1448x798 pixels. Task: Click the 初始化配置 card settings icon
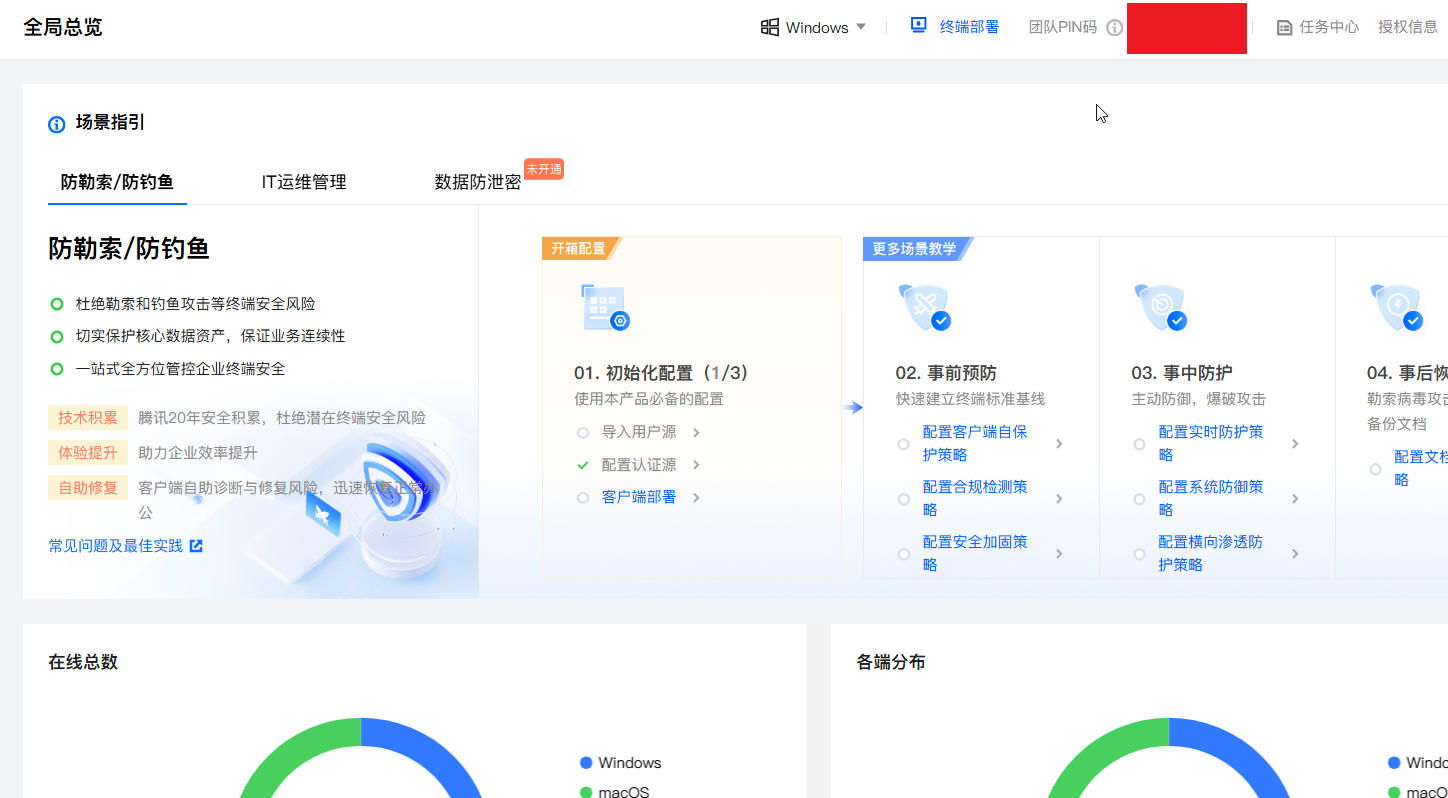tap(605, 308)
